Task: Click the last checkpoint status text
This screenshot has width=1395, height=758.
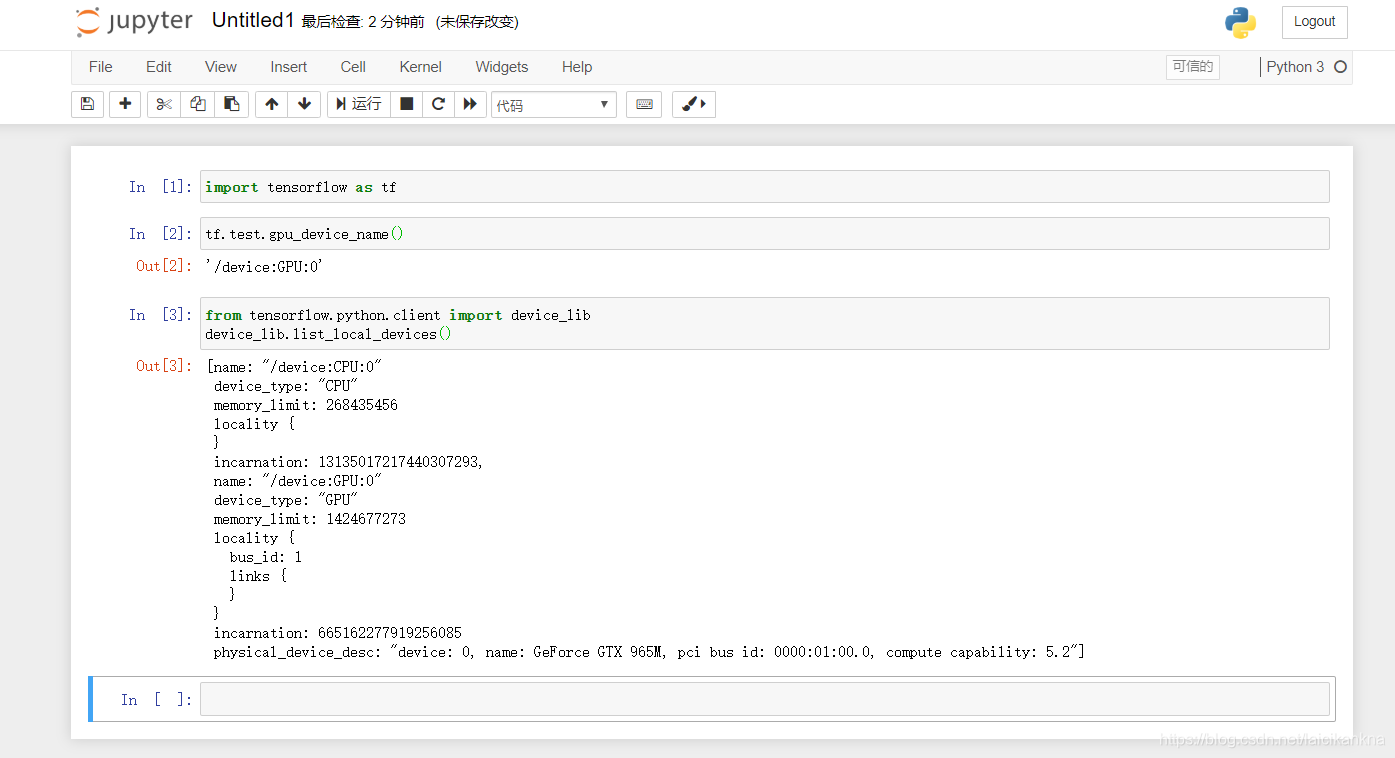Action: 365,22
